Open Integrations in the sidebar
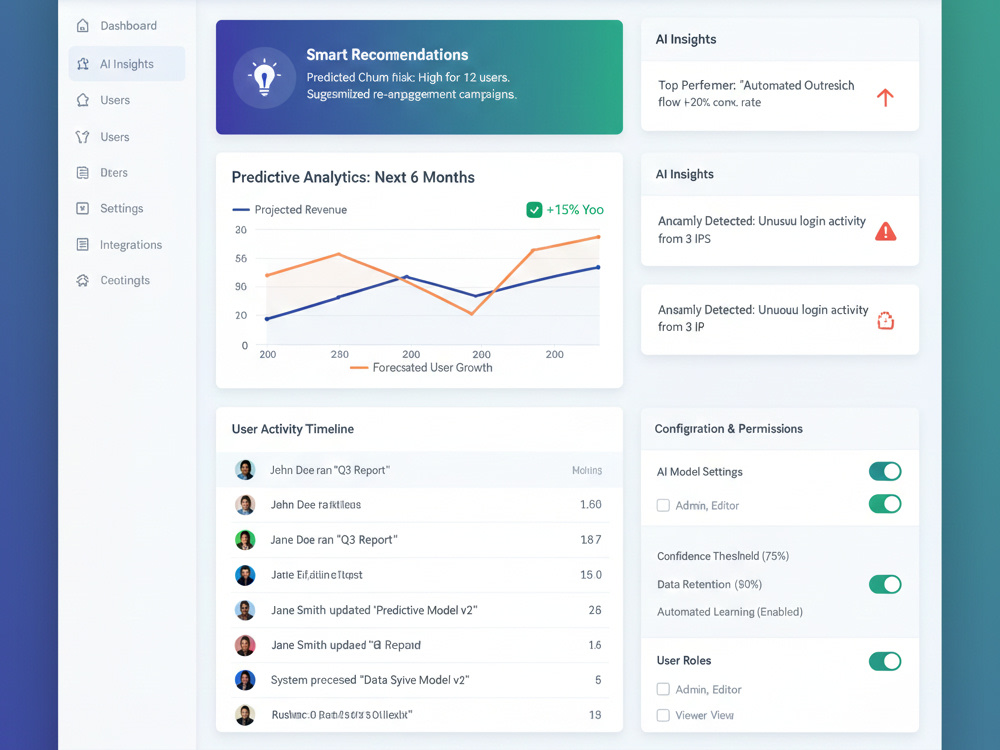 [x=127, y=245]
